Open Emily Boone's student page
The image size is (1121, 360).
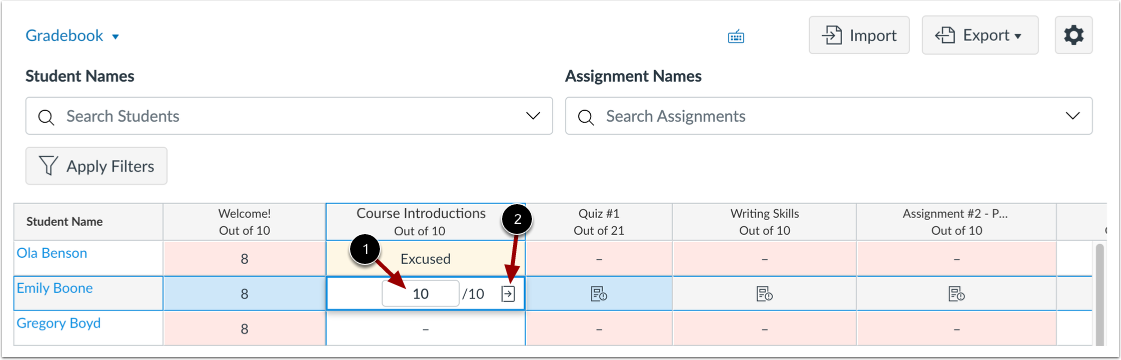[54, 289]
